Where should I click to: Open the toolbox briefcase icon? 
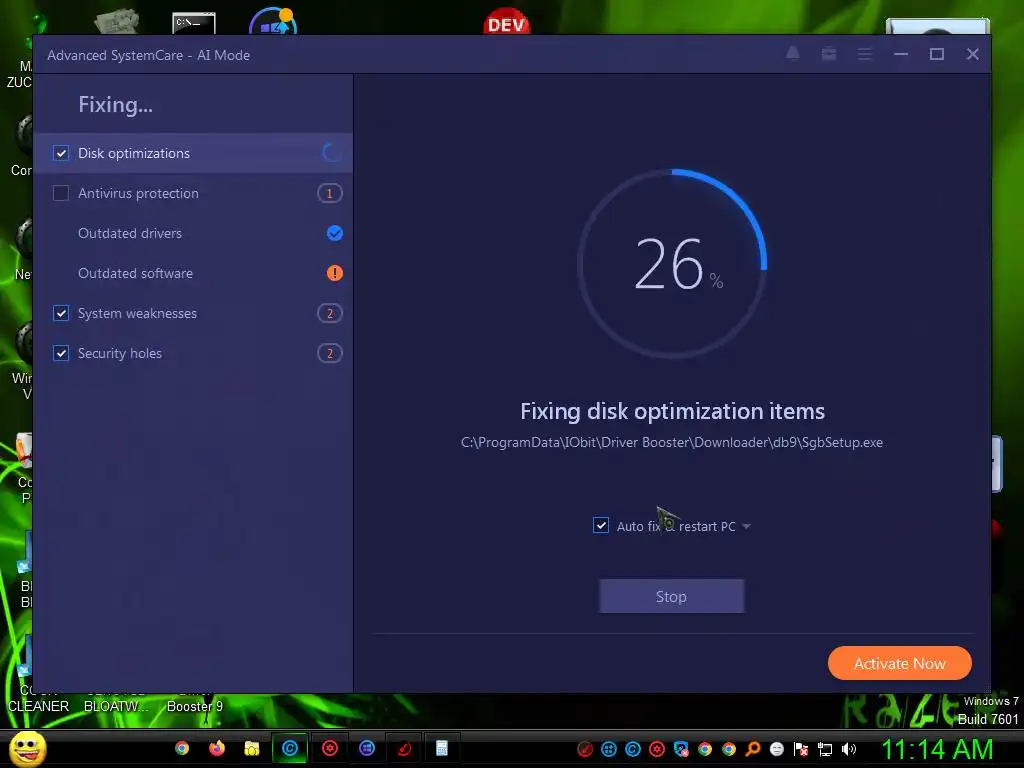pos(829,54)
